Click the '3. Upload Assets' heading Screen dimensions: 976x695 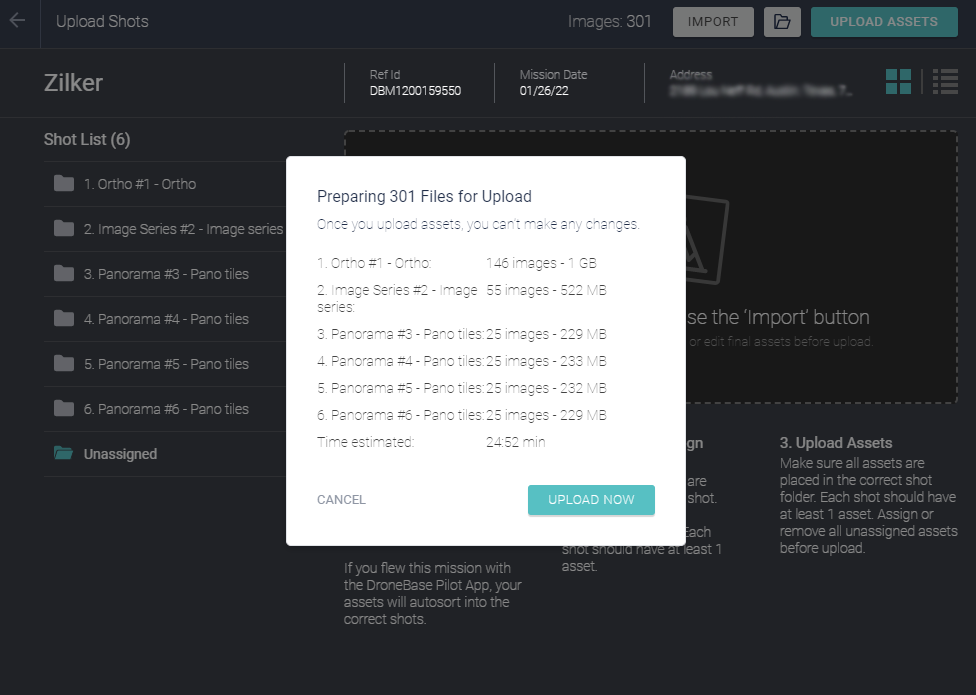tap(835, 443)
